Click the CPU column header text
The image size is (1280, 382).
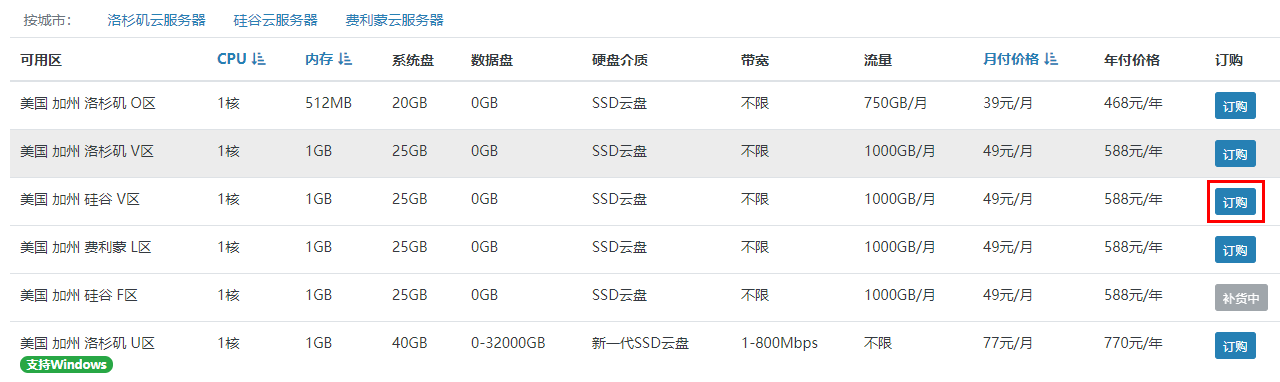(231, 60)
